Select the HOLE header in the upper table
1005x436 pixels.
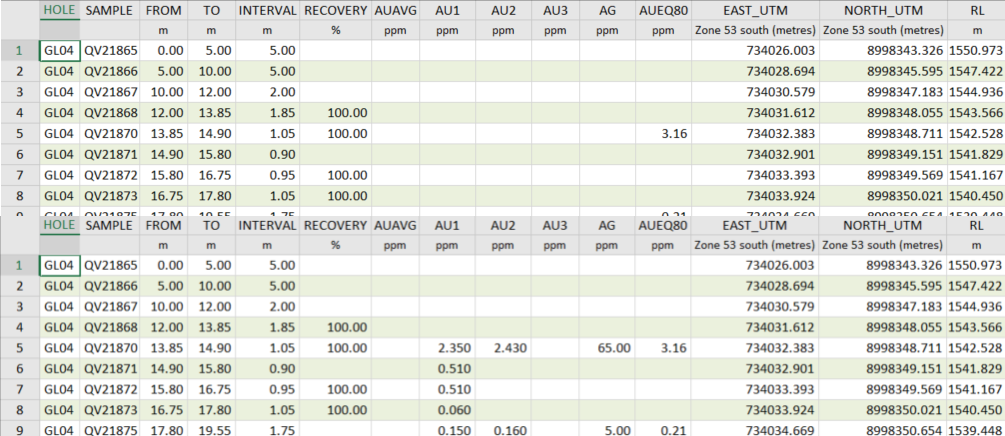click(x=60, y=10)
